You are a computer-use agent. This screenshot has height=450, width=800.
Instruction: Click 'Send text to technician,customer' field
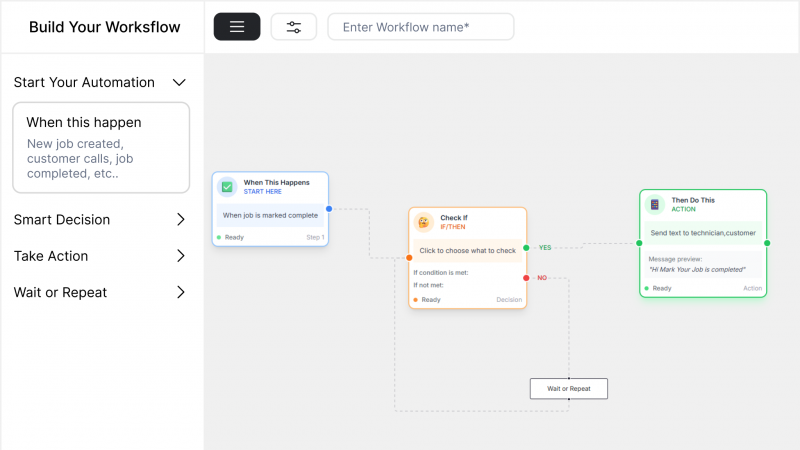(x=703, y=233)
